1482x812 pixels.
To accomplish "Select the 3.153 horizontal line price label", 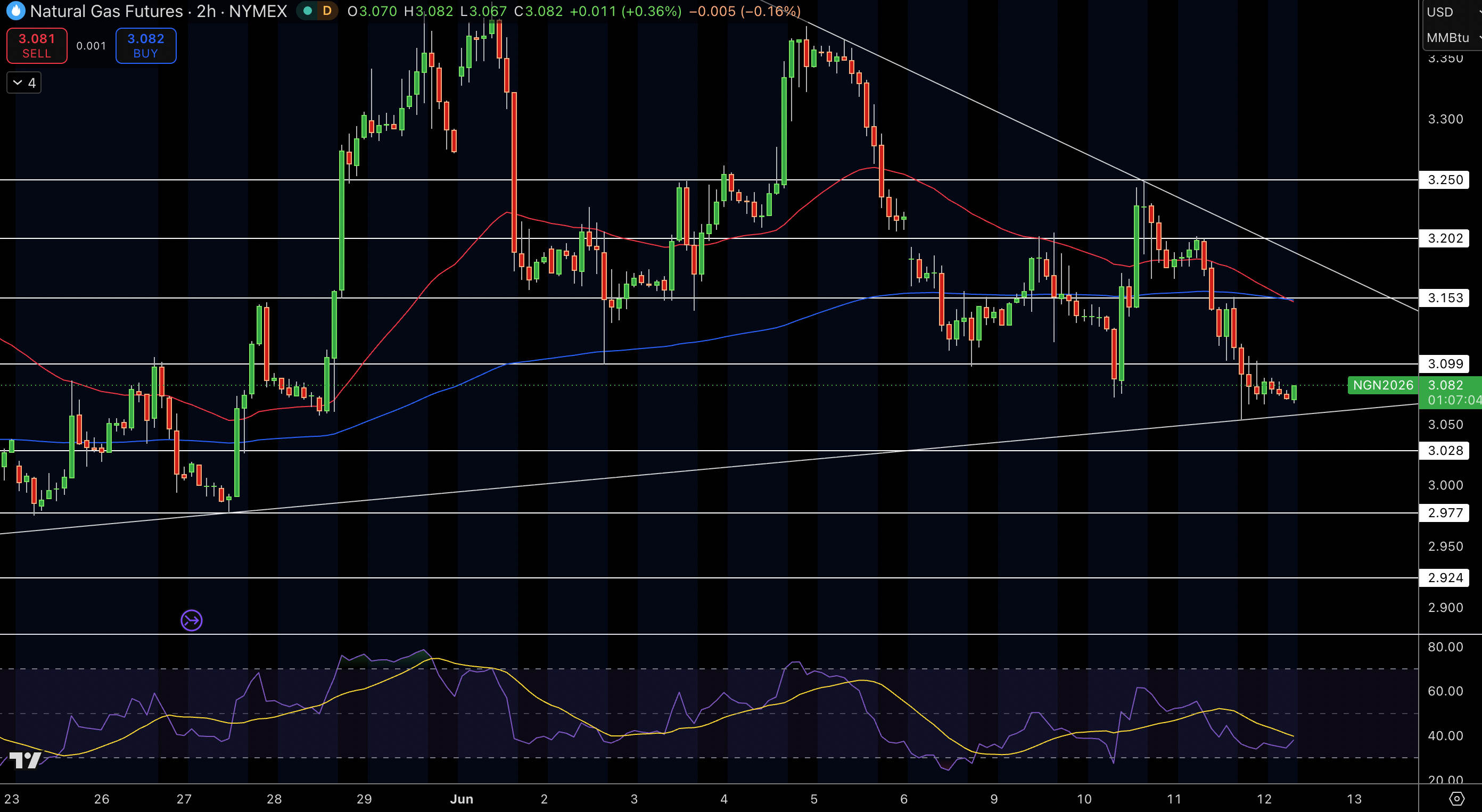I will coord(1445,298).
